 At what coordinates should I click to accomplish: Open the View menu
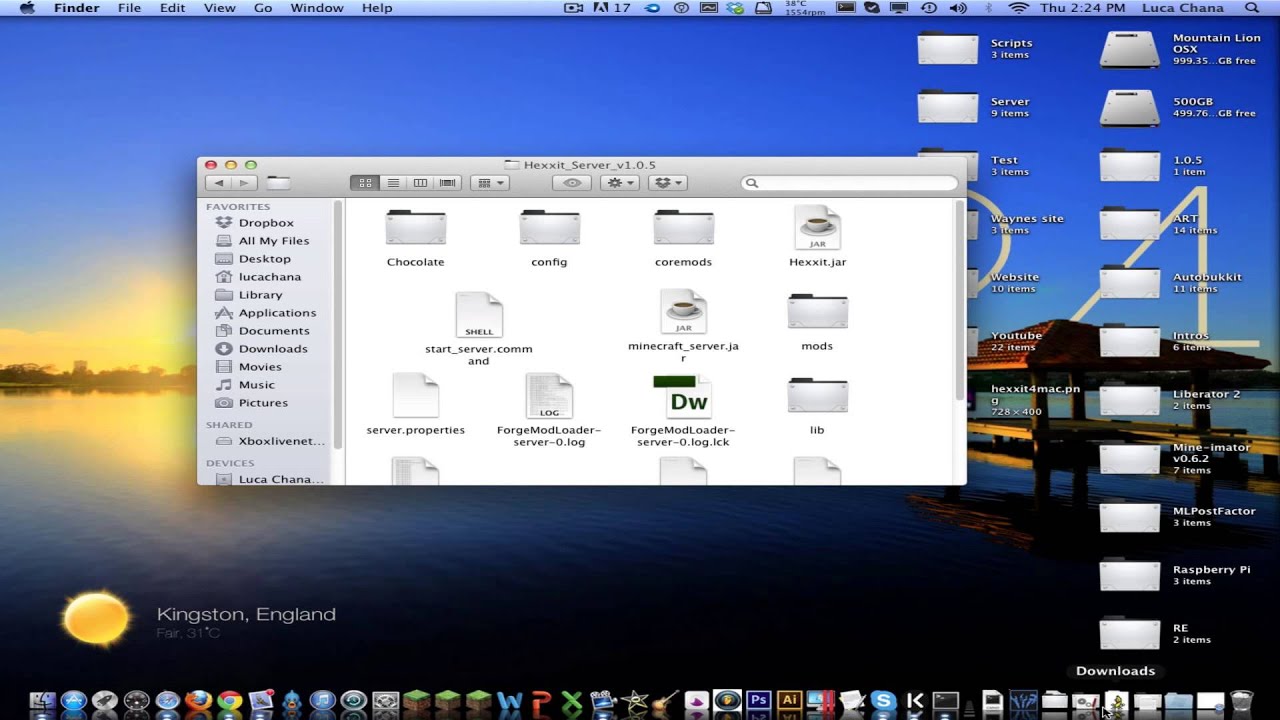click(219, 8)
